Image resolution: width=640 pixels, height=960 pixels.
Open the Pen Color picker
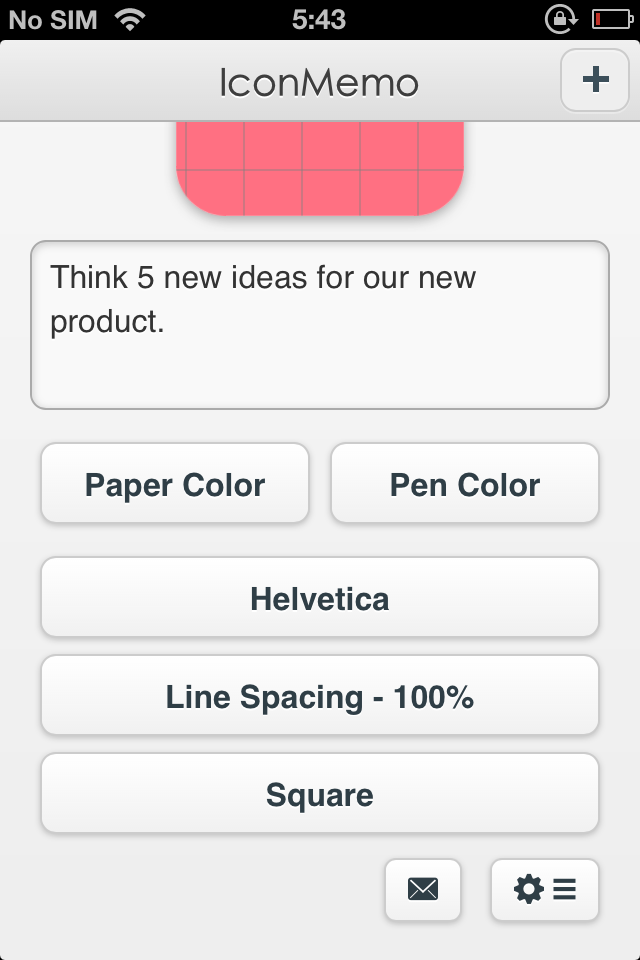click(x=465, y=483)
